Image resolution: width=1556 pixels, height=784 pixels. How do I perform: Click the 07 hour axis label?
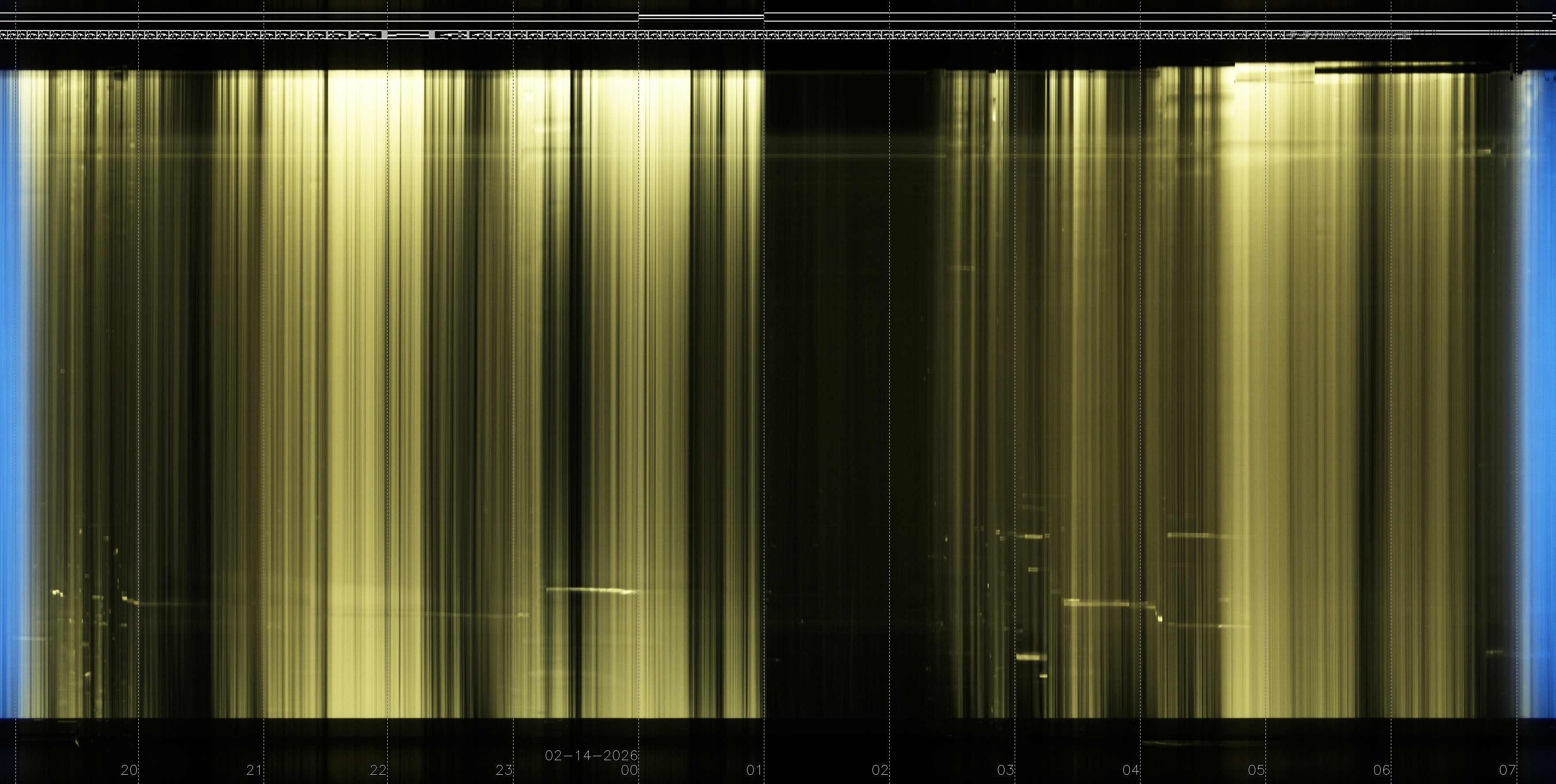pyautogui.click(x=1507, y=770)
